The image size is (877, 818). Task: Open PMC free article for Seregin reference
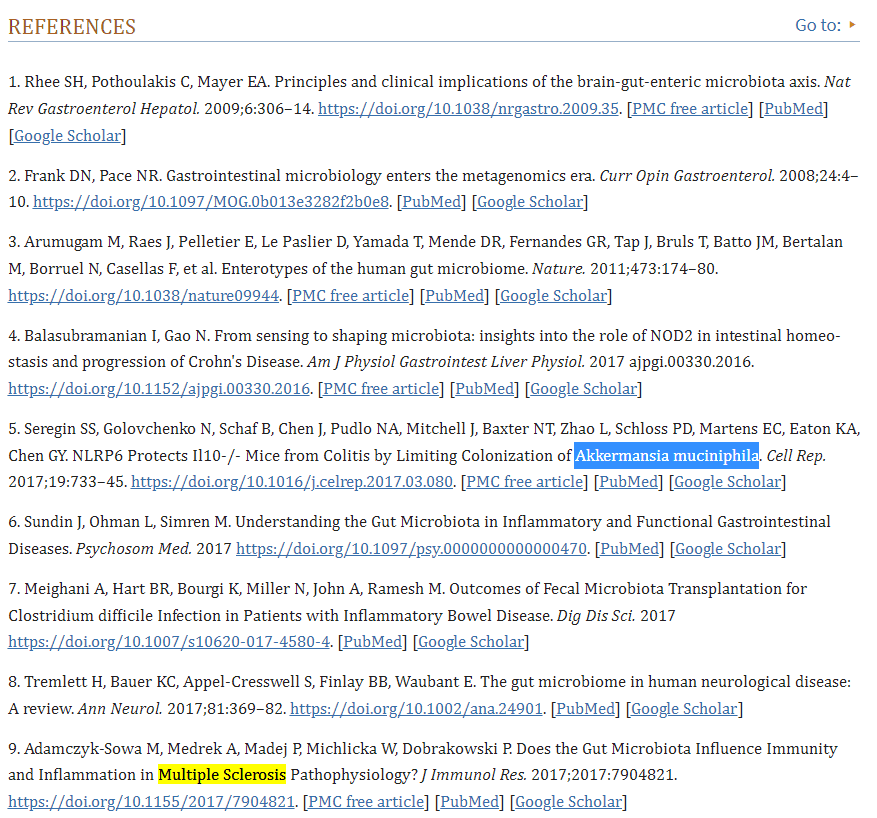point(524,482)
